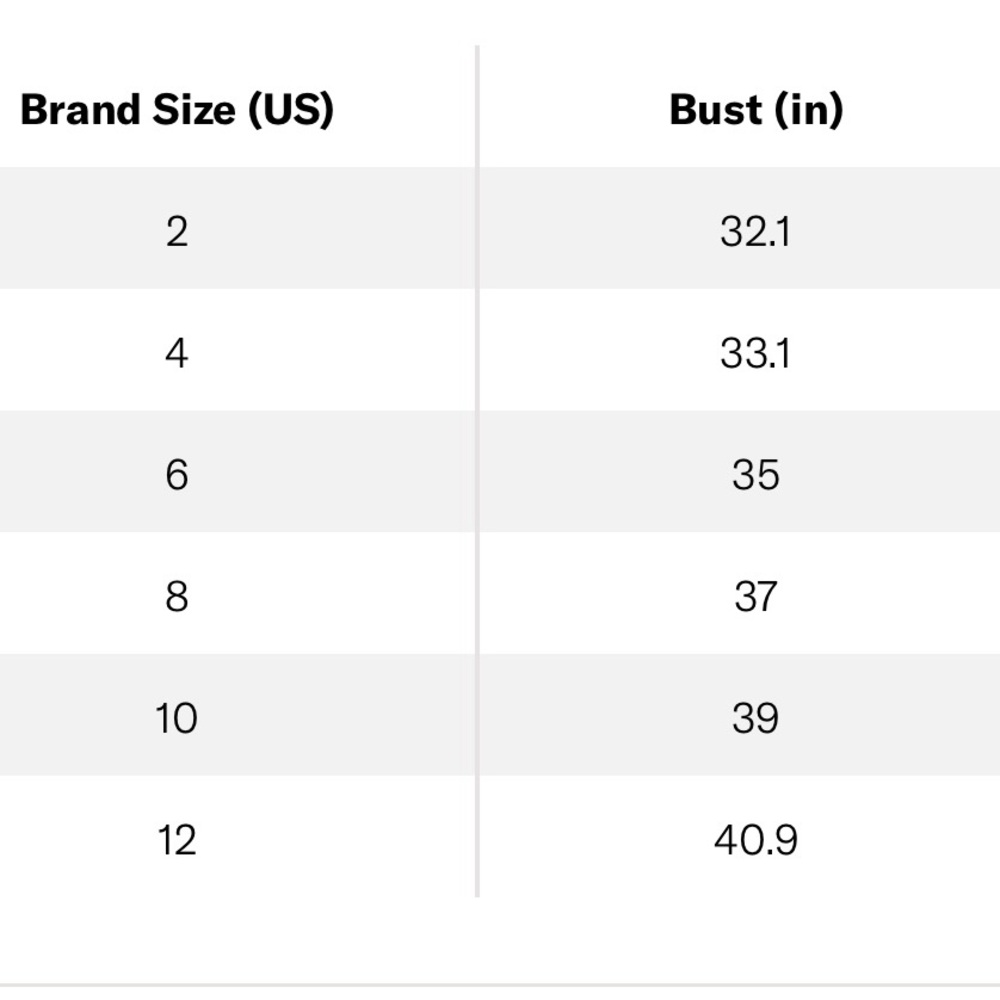Image resolution: width=1000 pixels, height=1000 pixels.
Task: Click the 33.1 bust measurement
Action: click(756, 353)
